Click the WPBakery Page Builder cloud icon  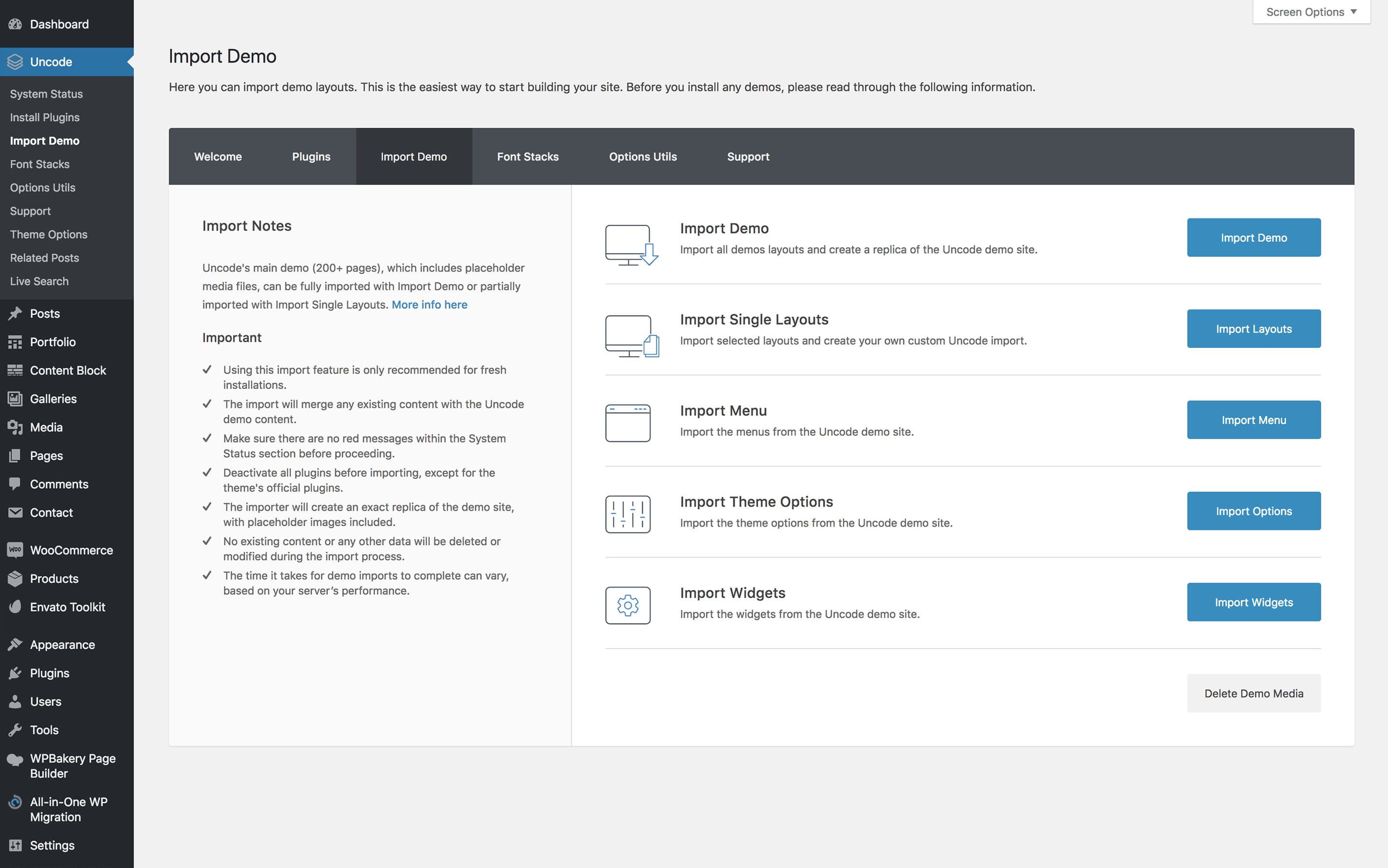pos(15,760)
